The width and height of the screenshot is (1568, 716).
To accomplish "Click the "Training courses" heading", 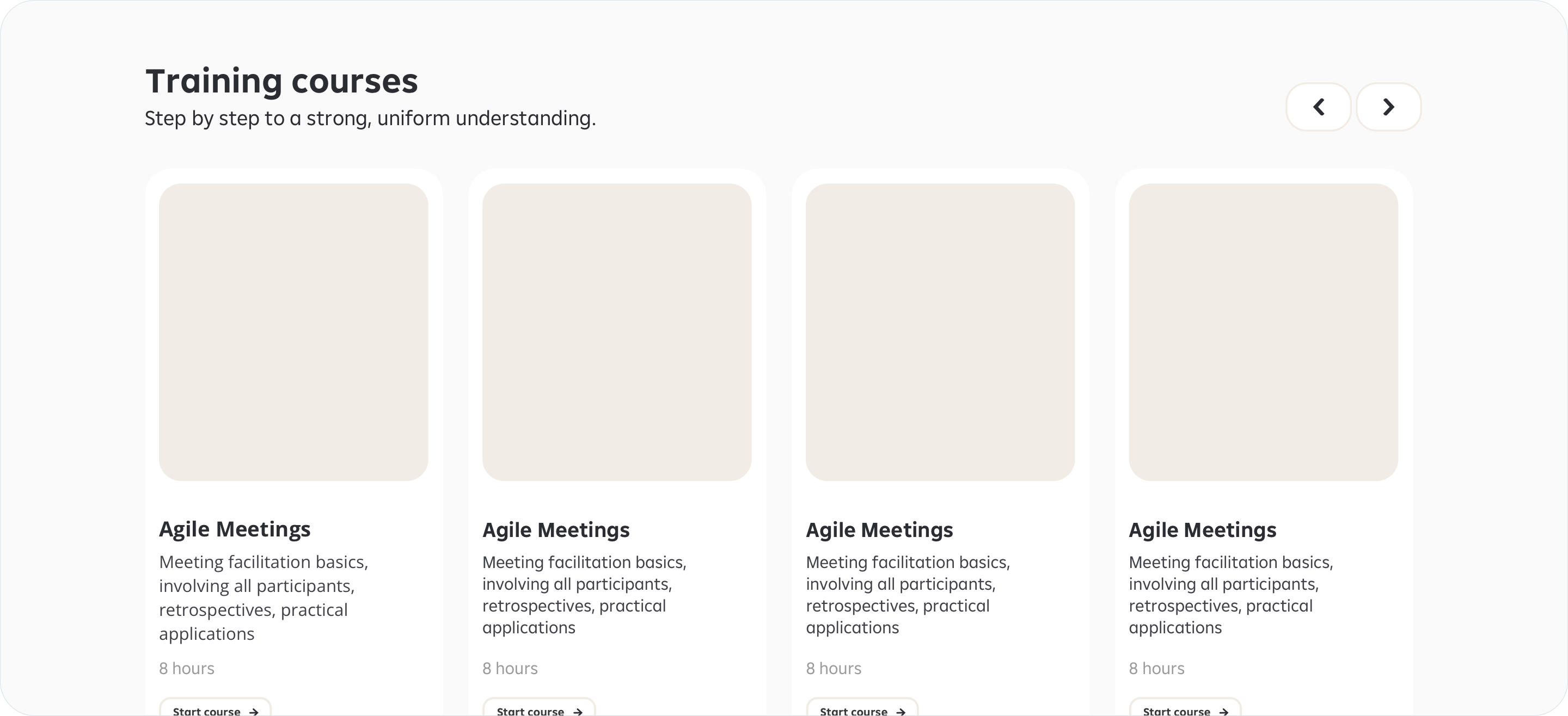I will pyautogui.click(x=282, y=82).
